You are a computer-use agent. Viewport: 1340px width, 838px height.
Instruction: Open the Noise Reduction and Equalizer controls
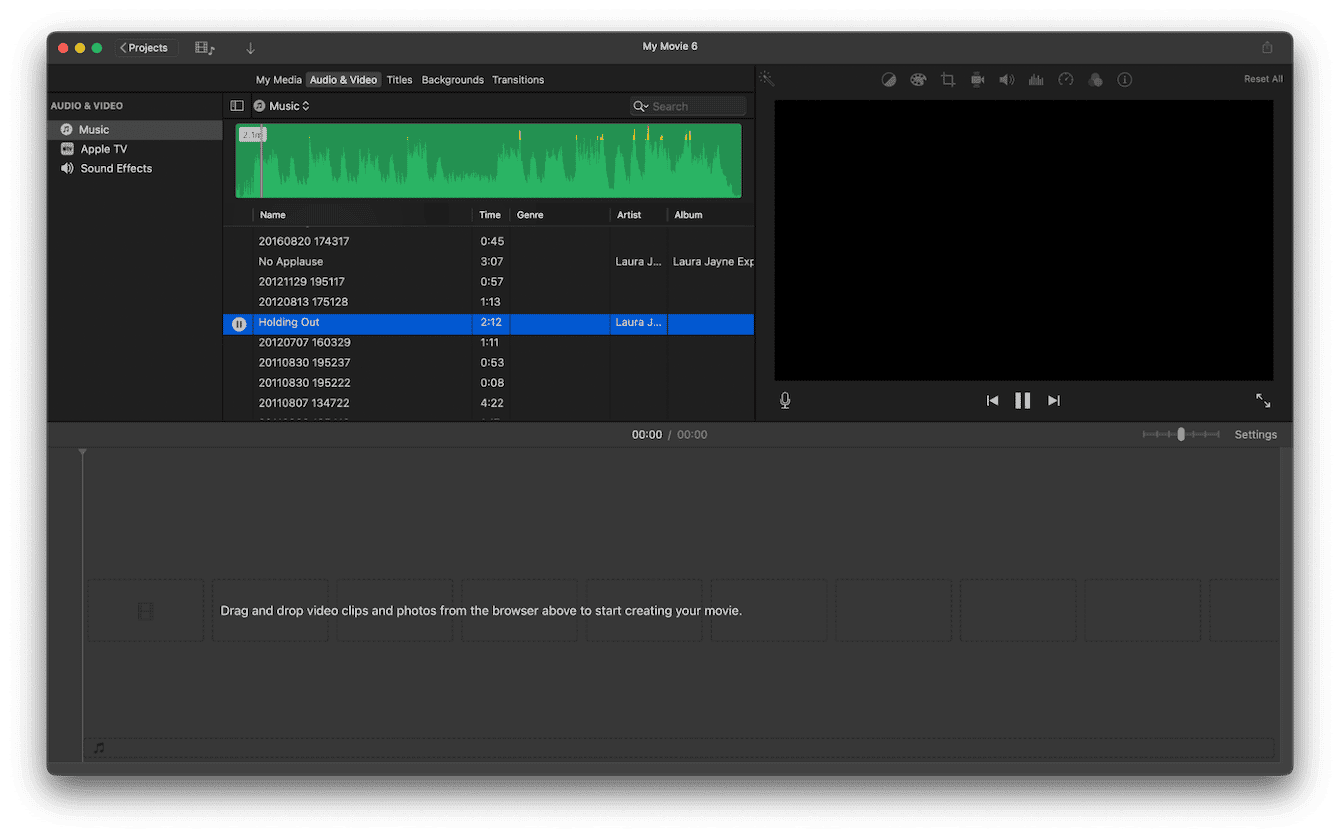click(1036, 79)
